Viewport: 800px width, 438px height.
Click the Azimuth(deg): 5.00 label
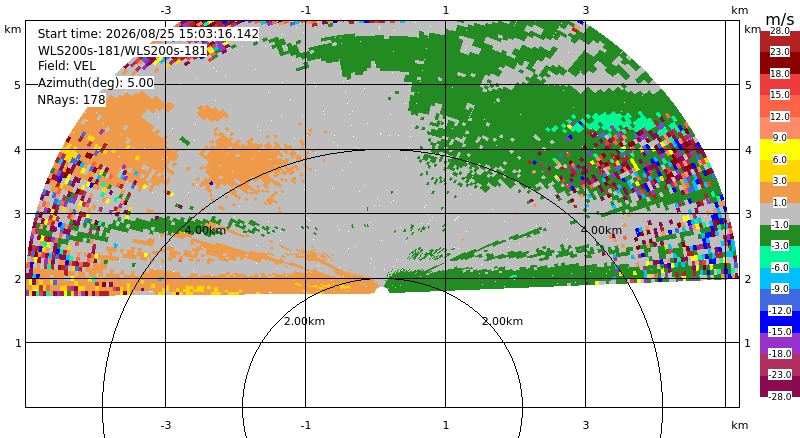(x=95, y=83)
